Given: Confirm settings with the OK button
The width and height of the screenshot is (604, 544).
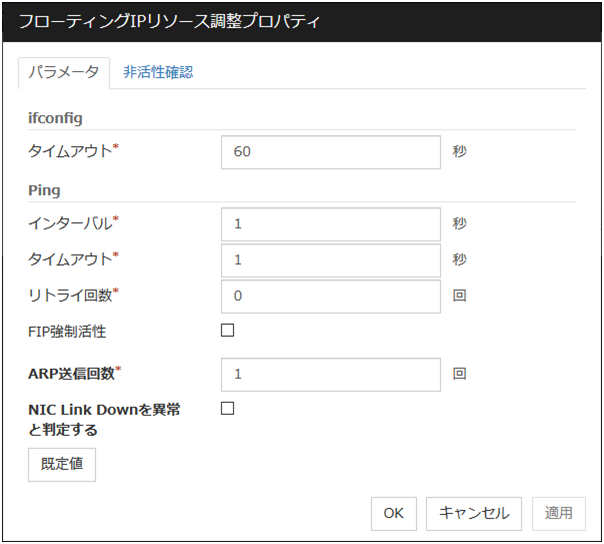Looking at the screenshot, I should tap(394, 513).
